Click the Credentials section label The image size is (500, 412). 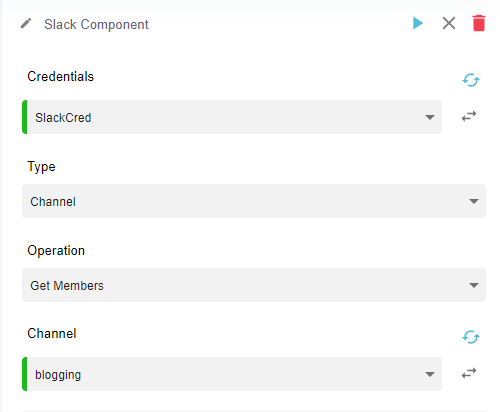point(61,76)
